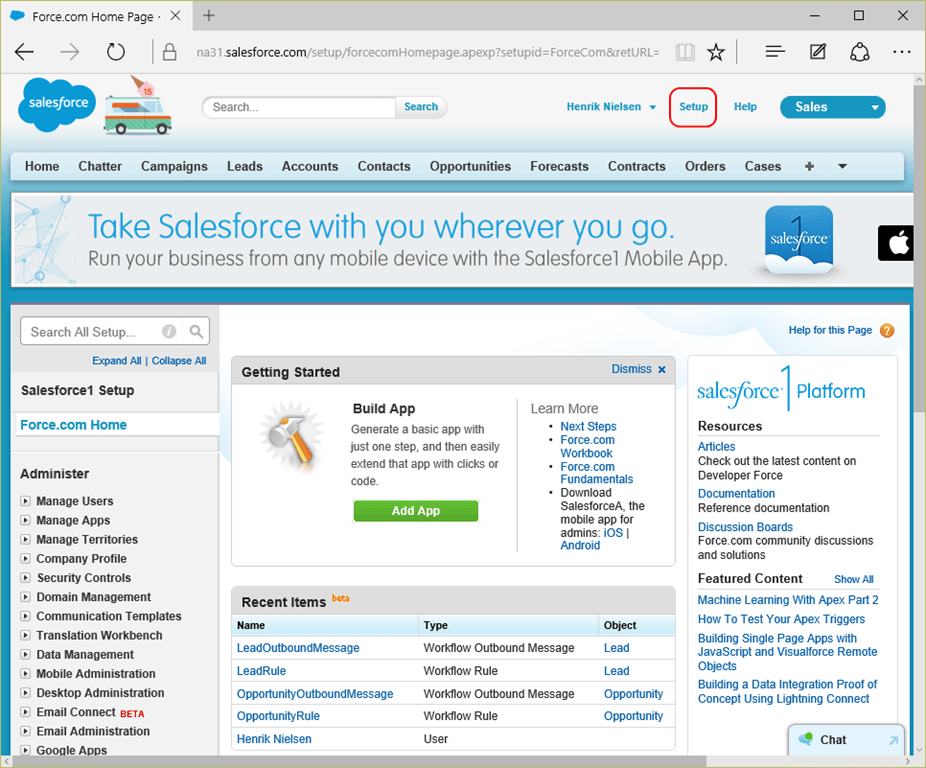Open the reading view book icon

[x=685, y=52]
